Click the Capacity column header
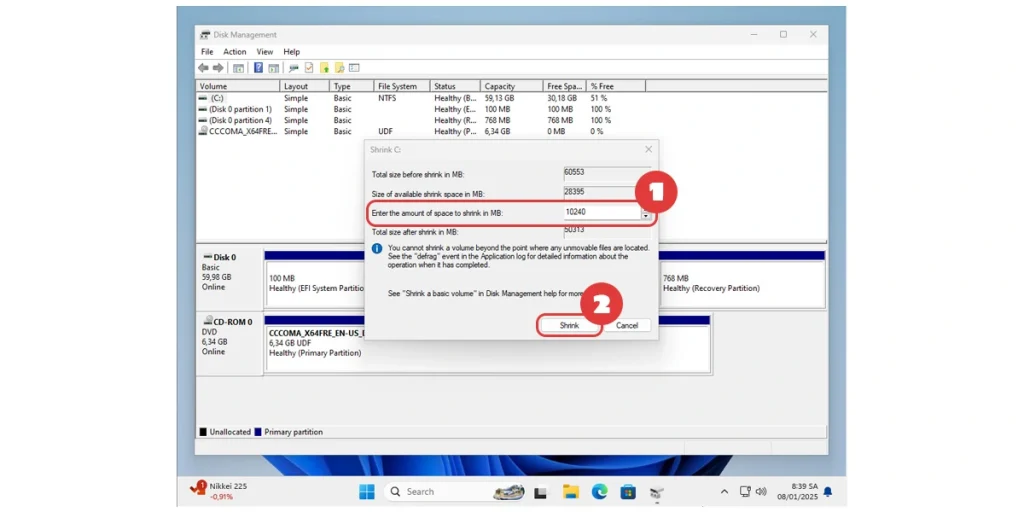 499,86
